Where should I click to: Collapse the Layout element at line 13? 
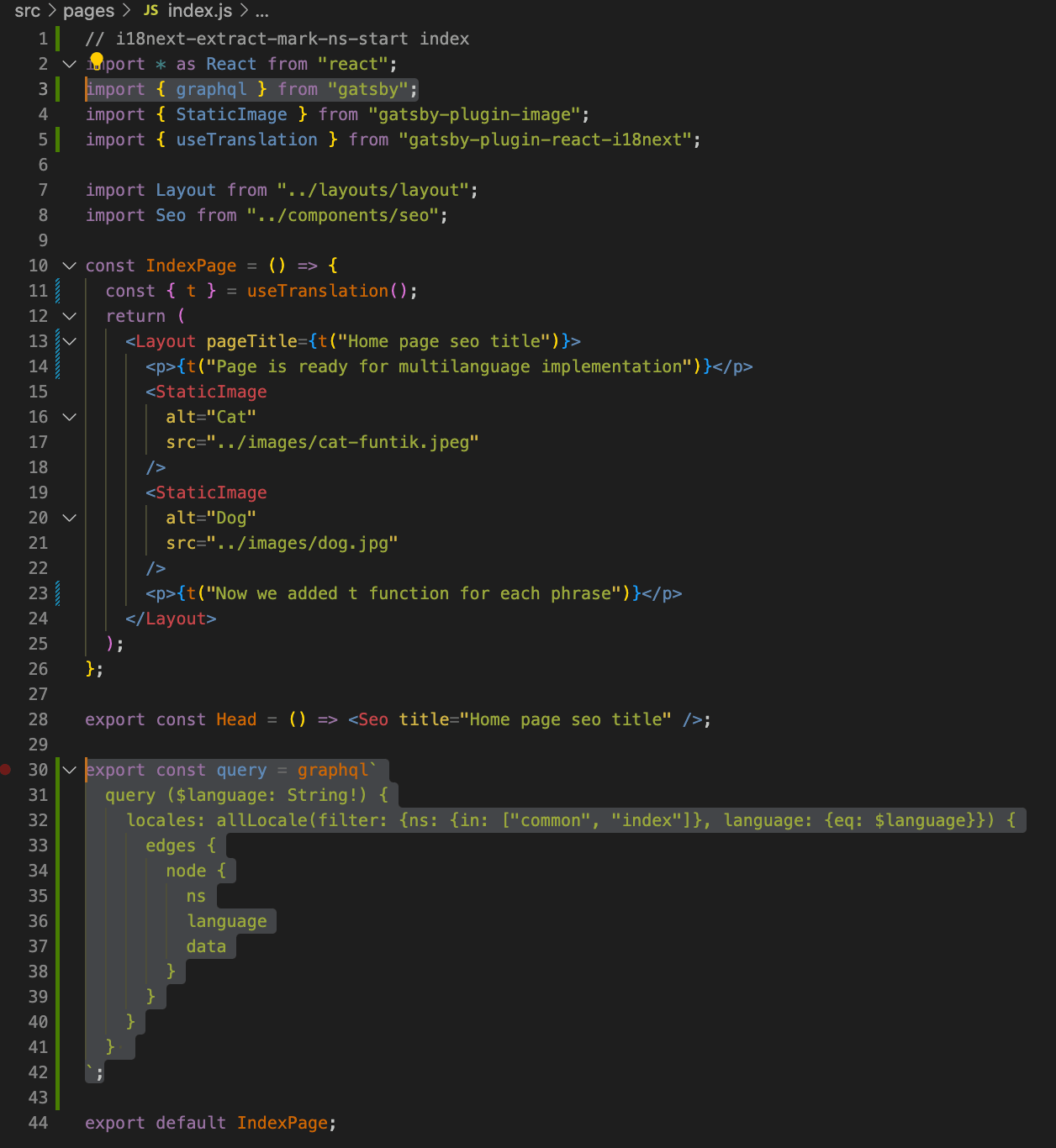(x=70, y=341)
